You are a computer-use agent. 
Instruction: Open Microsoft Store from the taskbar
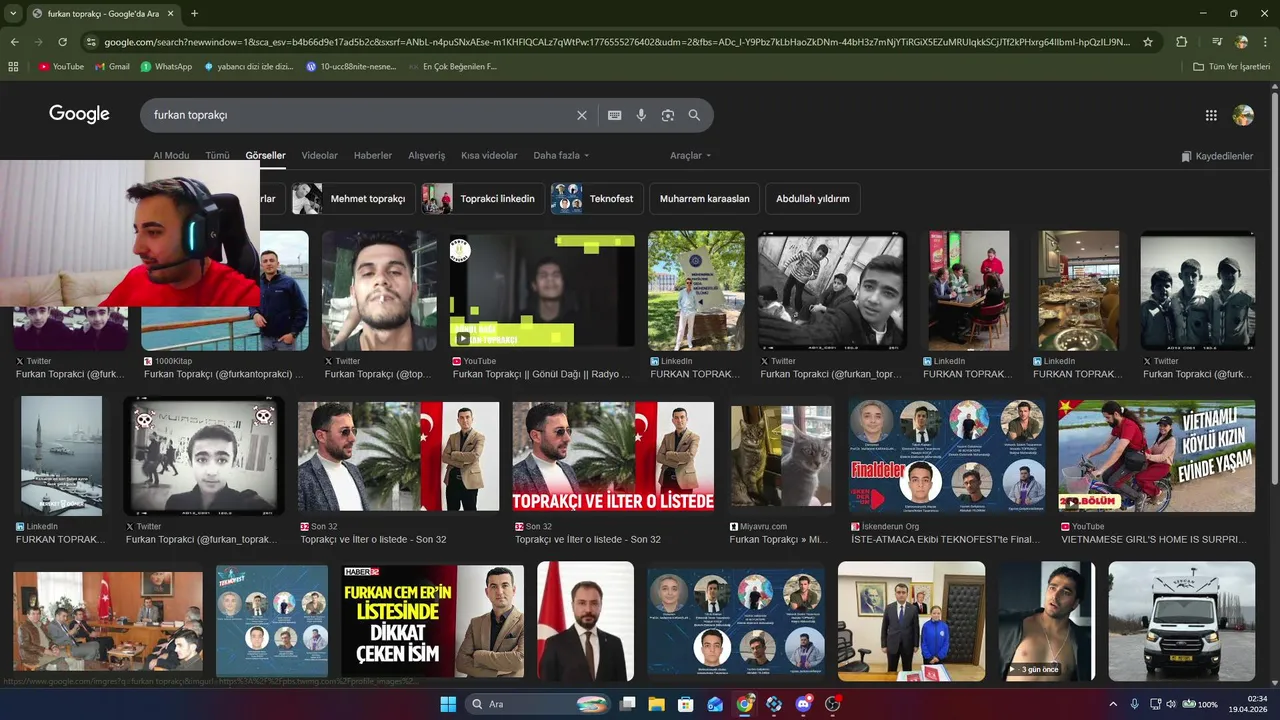pos(686,704)
